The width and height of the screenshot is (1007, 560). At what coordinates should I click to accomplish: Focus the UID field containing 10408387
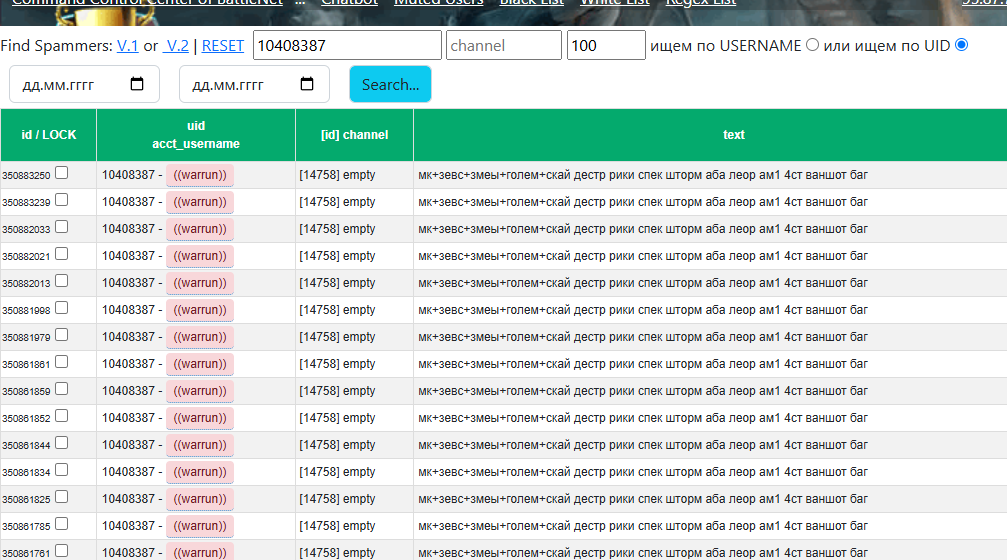point(347,46)
